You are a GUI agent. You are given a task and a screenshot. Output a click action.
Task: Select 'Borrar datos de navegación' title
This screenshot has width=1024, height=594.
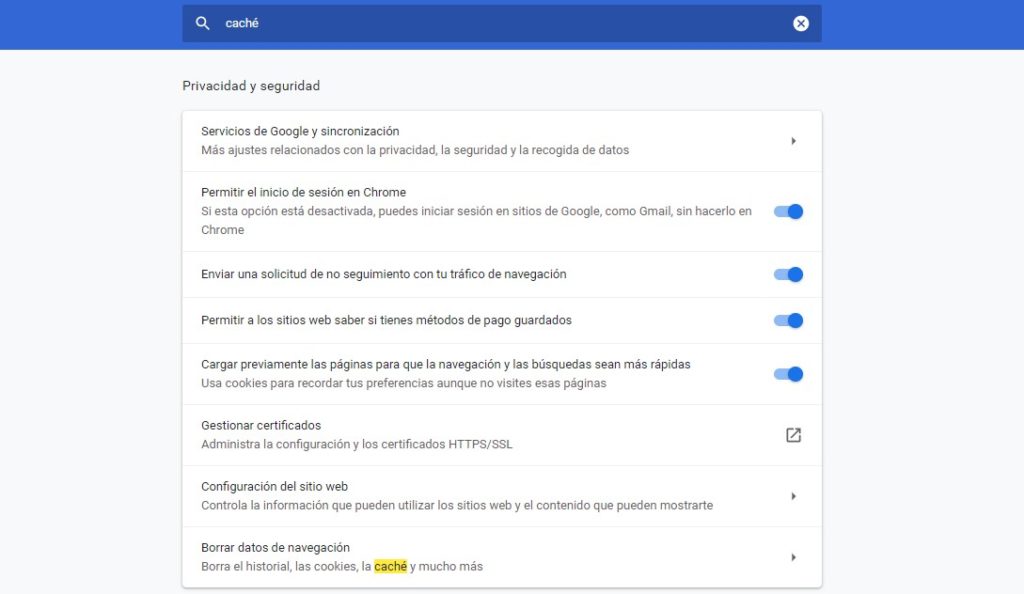[x=275, y=547]
